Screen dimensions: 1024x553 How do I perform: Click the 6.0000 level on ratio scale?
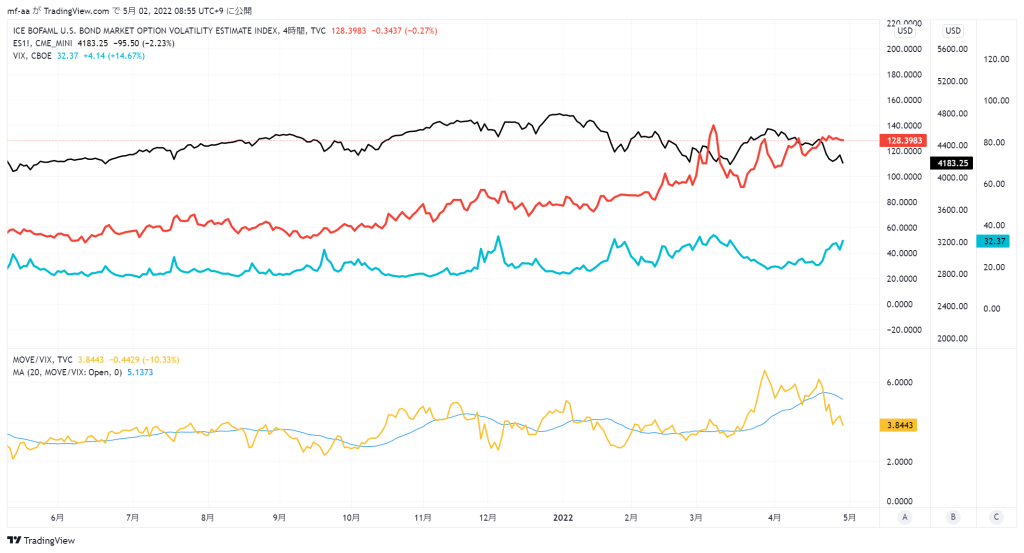[x=899, y=383]
